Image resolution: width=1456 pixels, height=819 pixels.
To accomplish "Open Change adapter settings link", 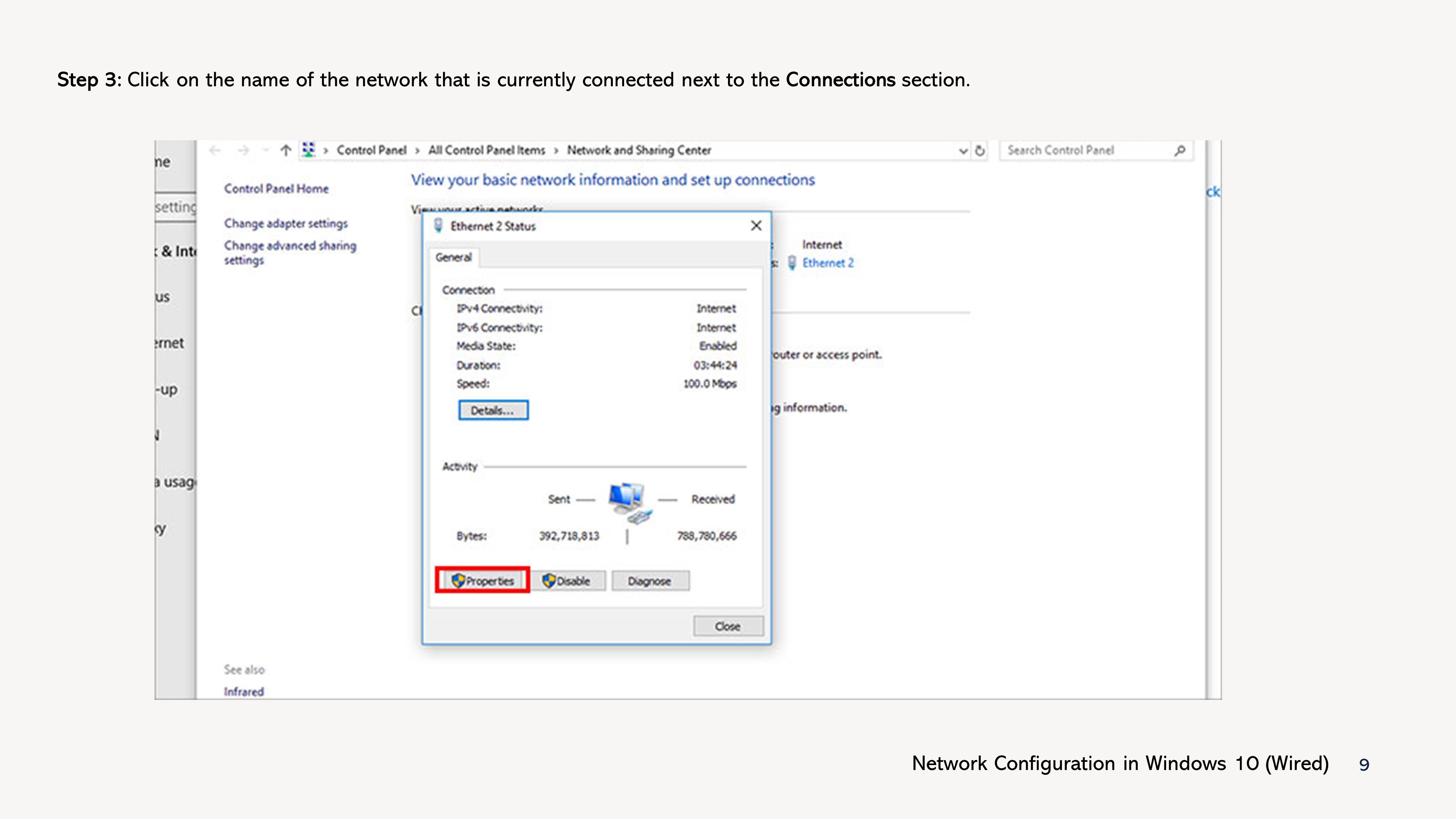I will coord(286,223).
